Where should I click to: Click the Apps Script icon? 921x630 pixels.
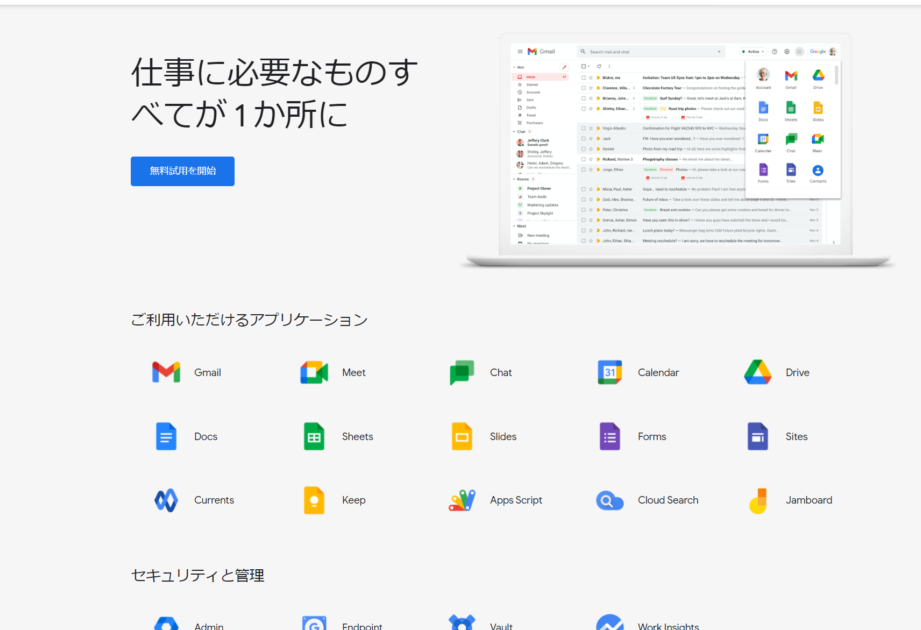click(x=462, y=500)
